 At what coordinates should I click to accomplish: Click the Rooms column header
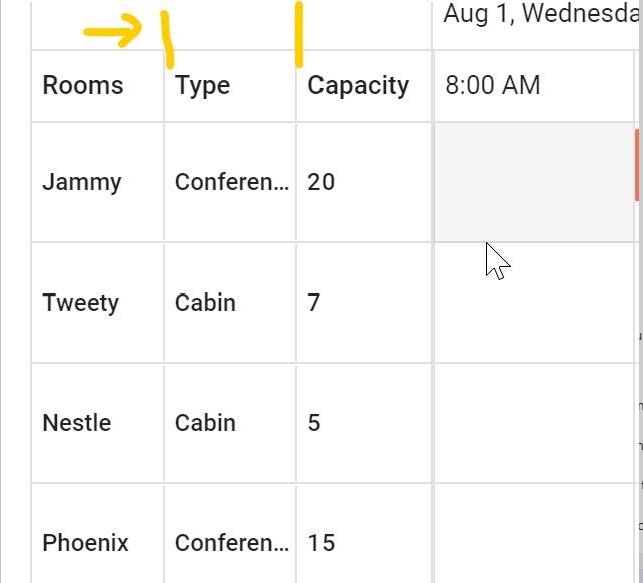83,86
